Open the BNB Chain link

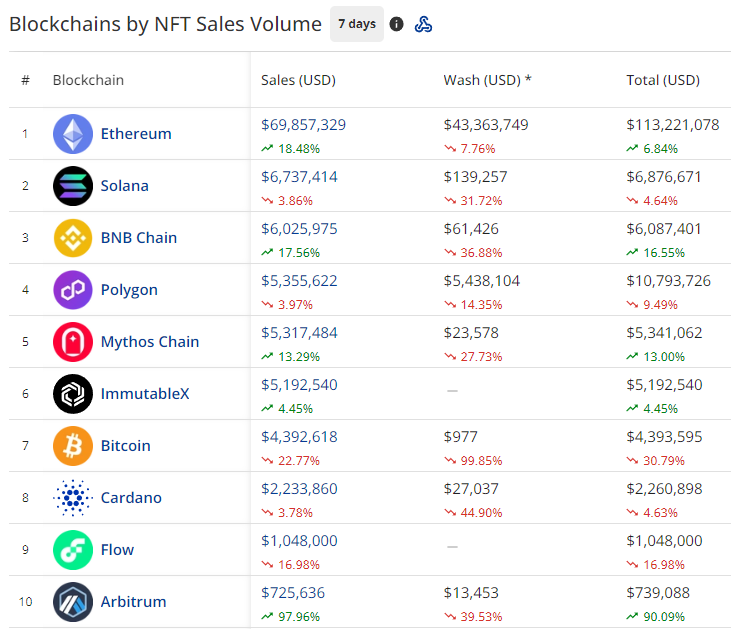tap(139, 238)
